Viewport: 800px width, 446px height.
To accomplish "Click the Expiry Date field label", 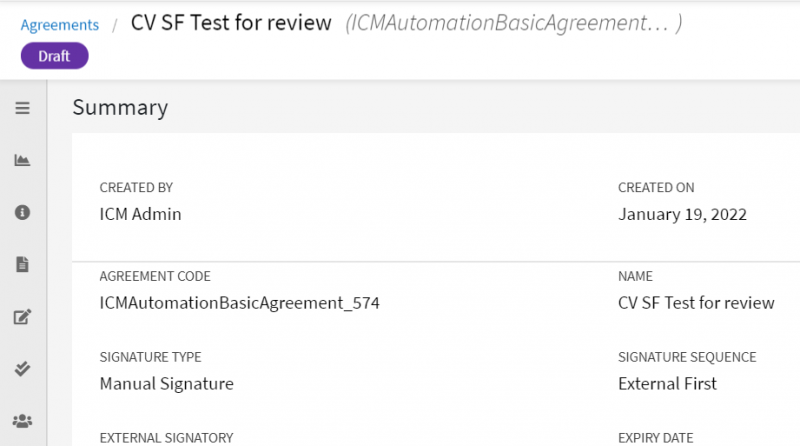I will (655, 437).
